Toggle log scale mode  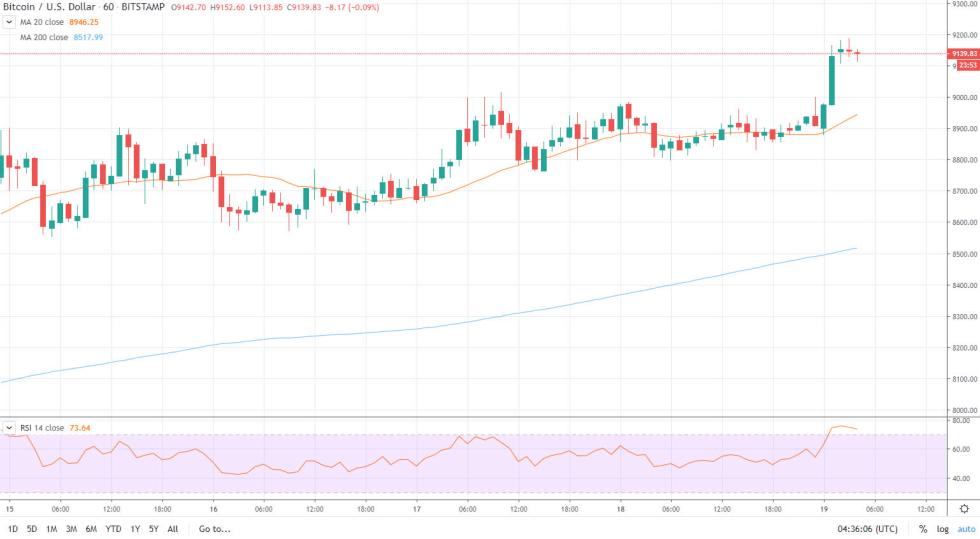(x=941, y=528)
